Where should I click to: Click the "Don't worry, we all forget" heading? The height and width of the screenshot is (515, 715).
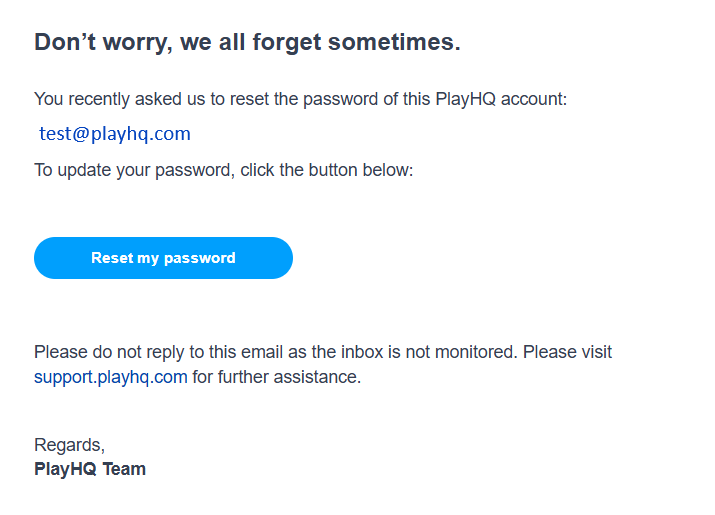(x=247, y=42)
